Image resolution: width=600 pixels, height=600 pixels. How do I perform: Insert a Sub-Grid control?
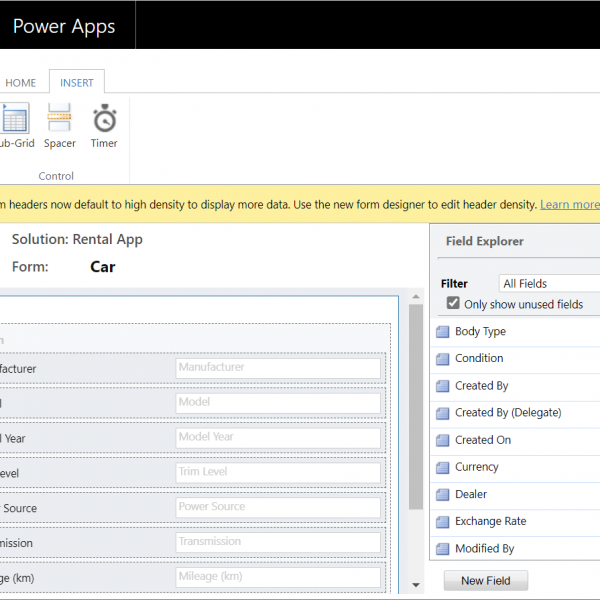coord(15,126)
